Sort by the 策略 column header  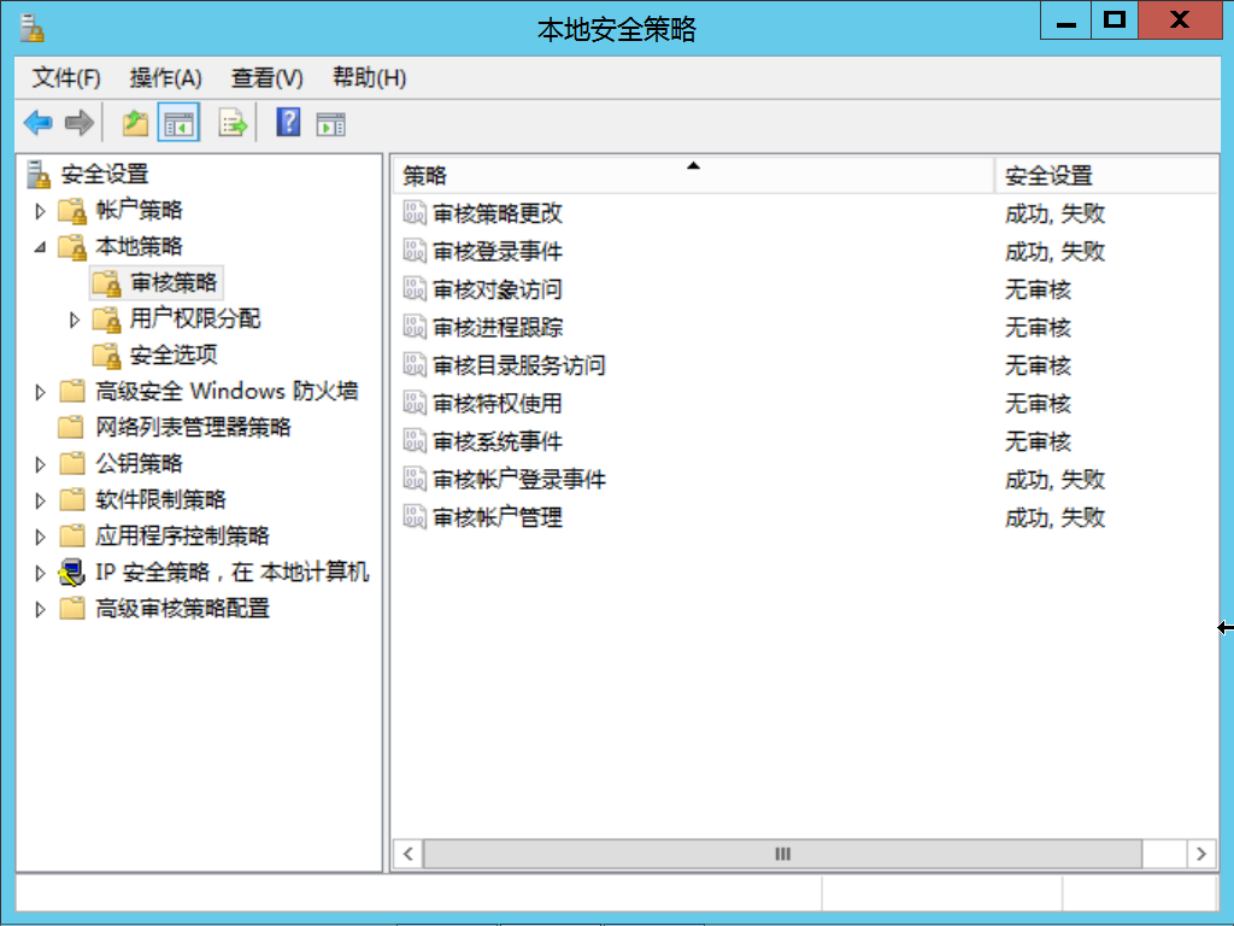(693, 176)
